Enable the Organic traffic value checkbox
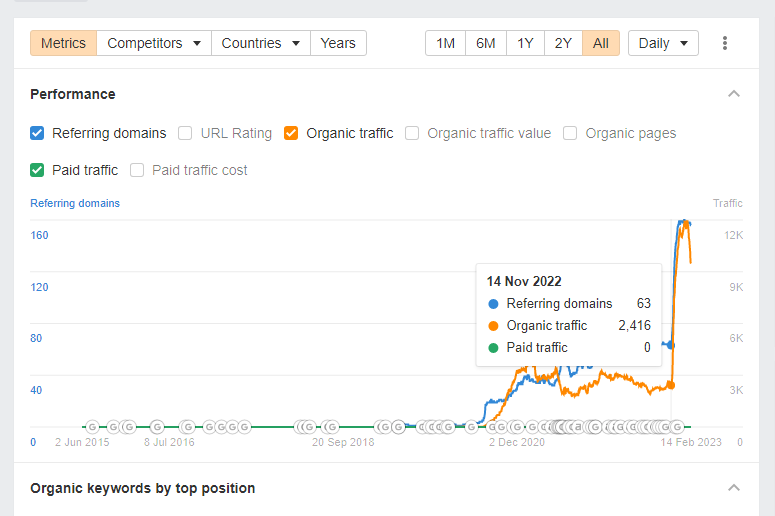This screenshot has height=516, width=775. [412, 133]
